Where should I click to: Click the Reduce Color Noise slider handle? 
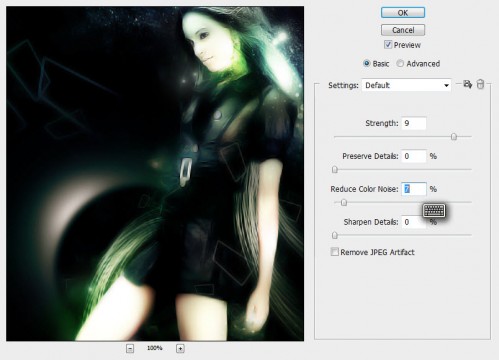point(344,202)
